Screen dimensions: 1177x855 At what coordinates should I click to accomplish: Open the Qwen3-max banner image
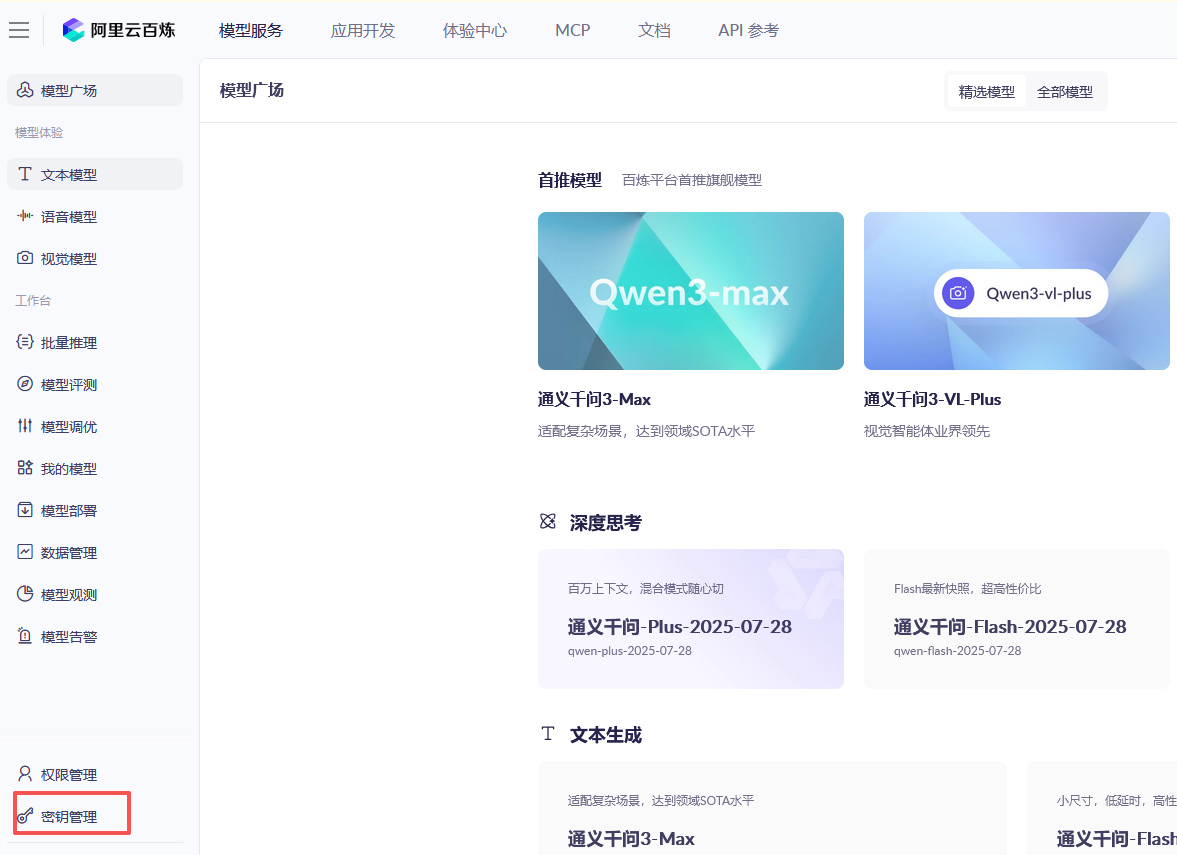[x=691, y=291]
